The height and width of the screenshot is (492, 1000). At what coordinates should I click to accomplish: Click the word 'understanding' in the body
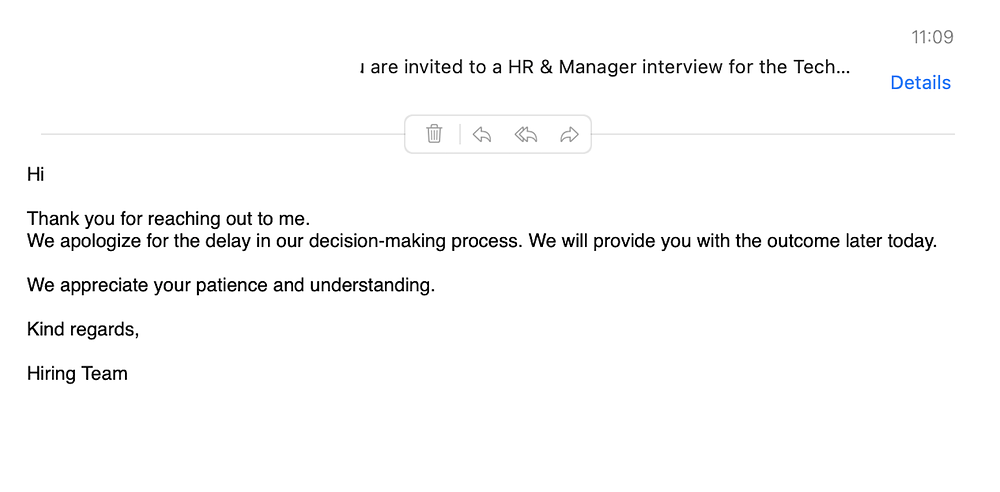point(370,285)
